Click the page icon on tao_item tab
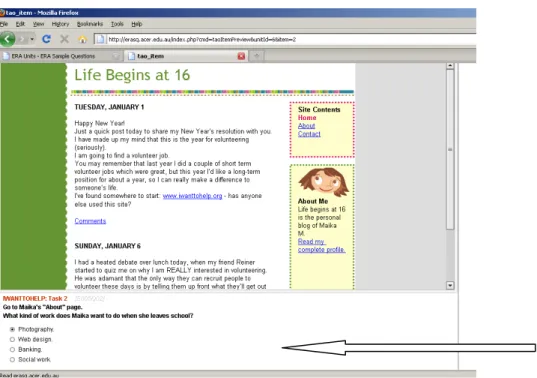 coord(132,56)
